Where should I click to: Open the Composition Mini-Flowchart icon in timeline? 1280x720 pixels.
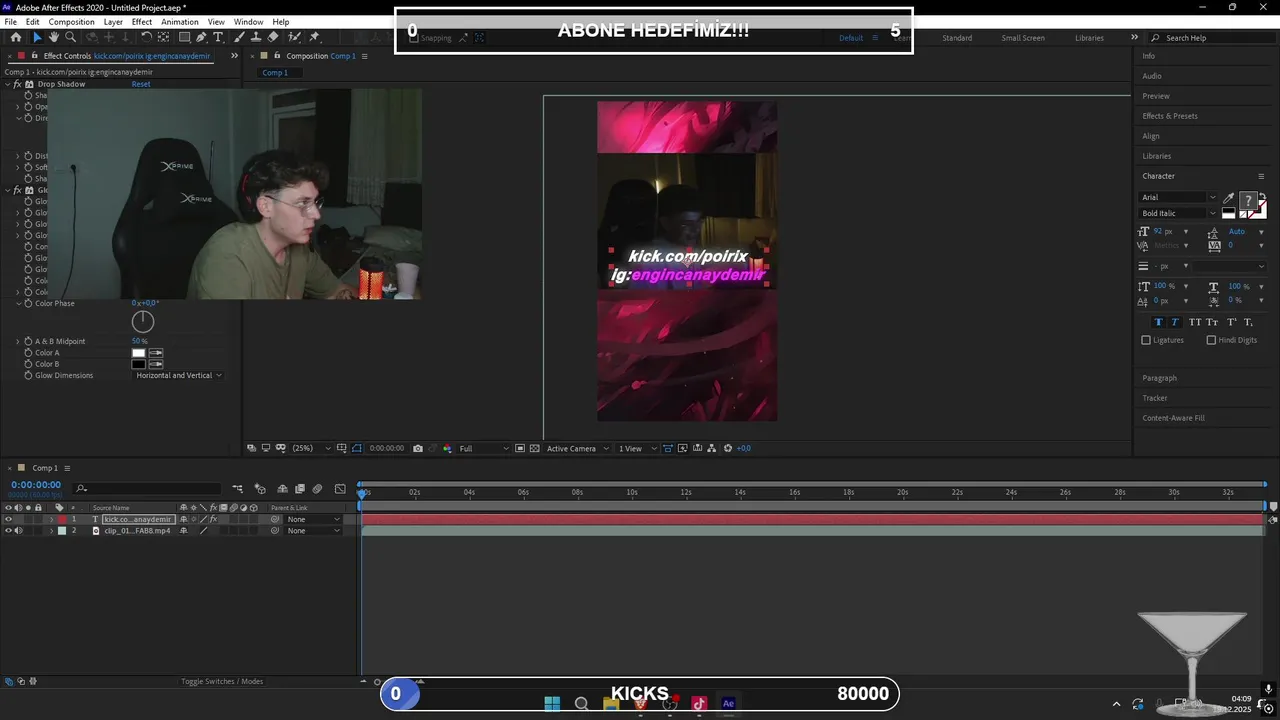238,489
